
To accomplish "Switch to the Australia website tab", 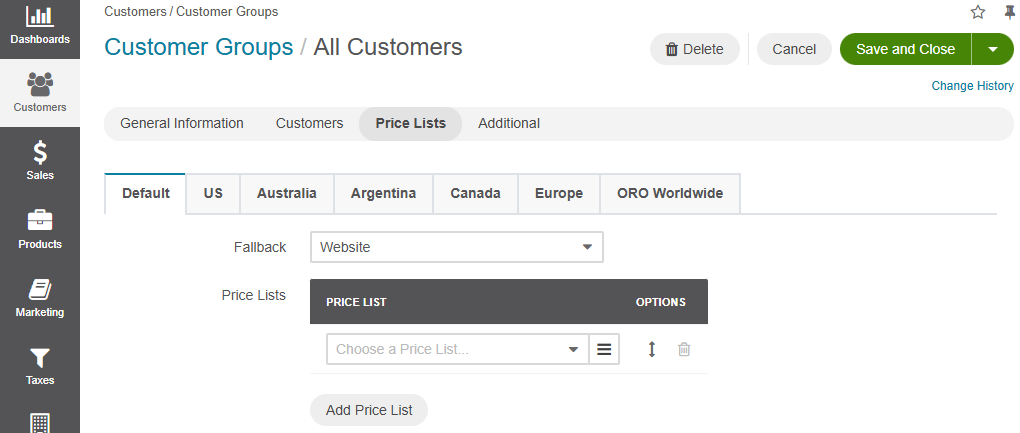I will click(x=287, y=193).
